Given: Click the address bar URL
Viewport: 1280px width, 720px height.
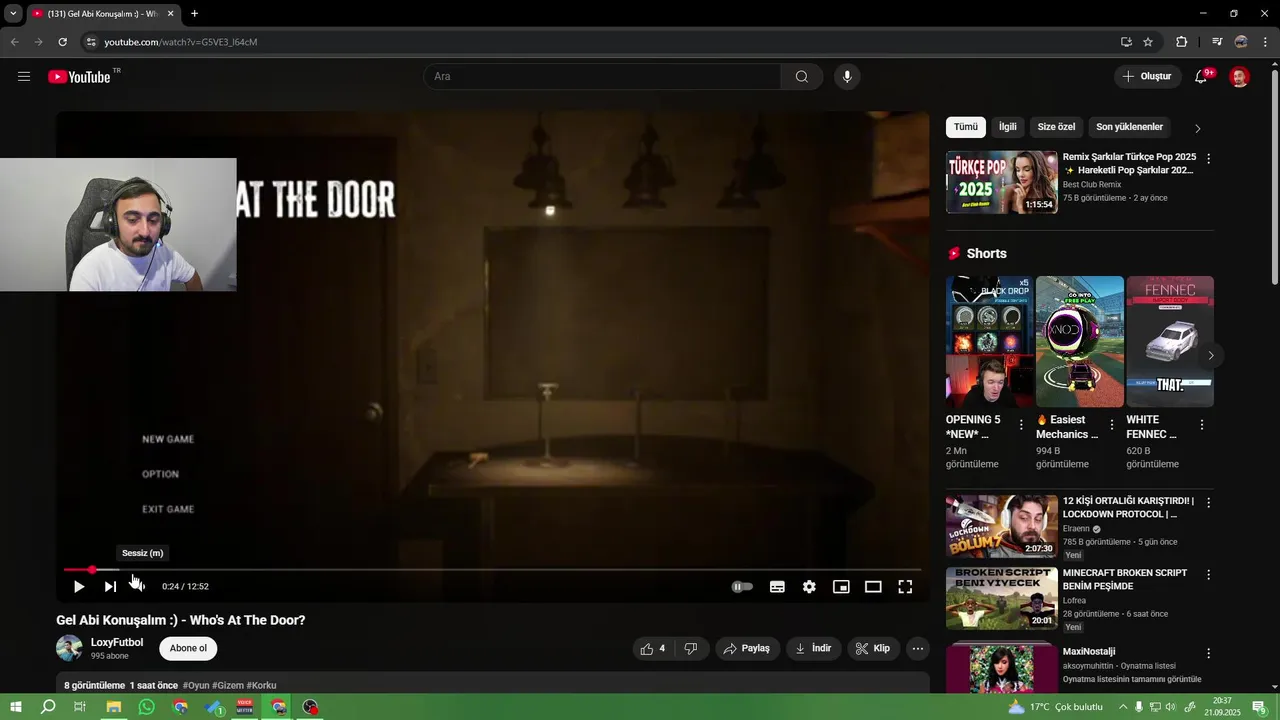Looking at the screenshot, I should pyautogui.click(x=181, y=42).
